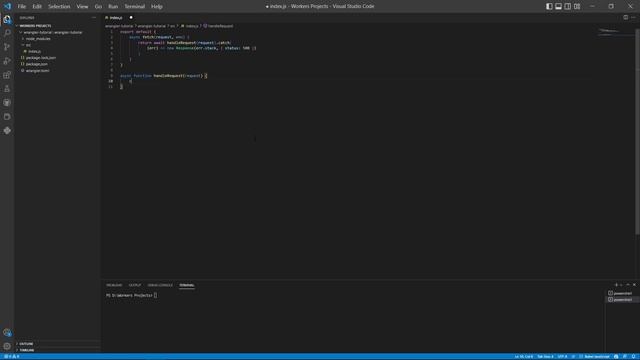640x360 pixels.
Task: Open editor More Actions ellipsis
Action: coord(633,18)
